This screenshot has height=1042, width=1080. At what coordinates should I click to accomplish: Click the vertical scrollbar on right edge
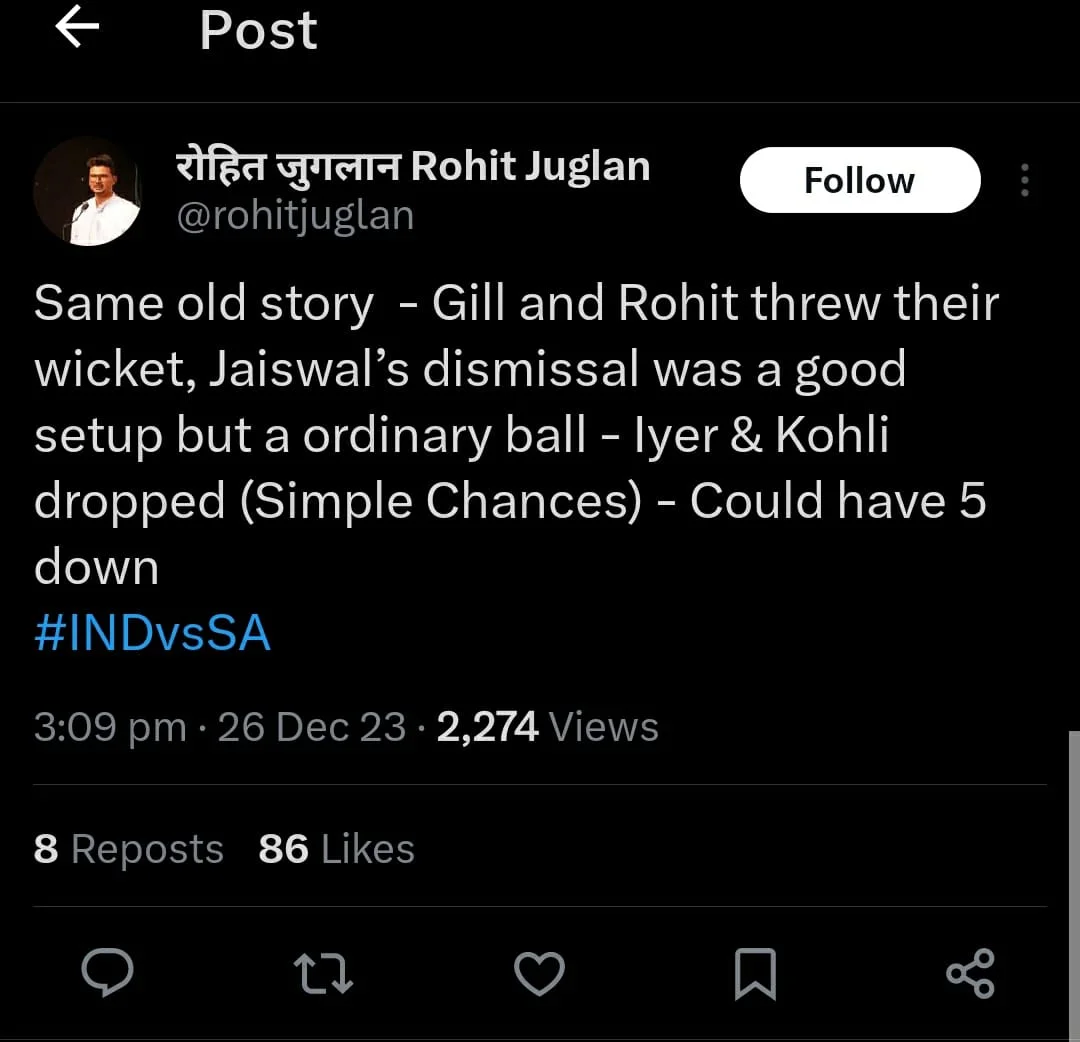click(x=1073, y=880)
